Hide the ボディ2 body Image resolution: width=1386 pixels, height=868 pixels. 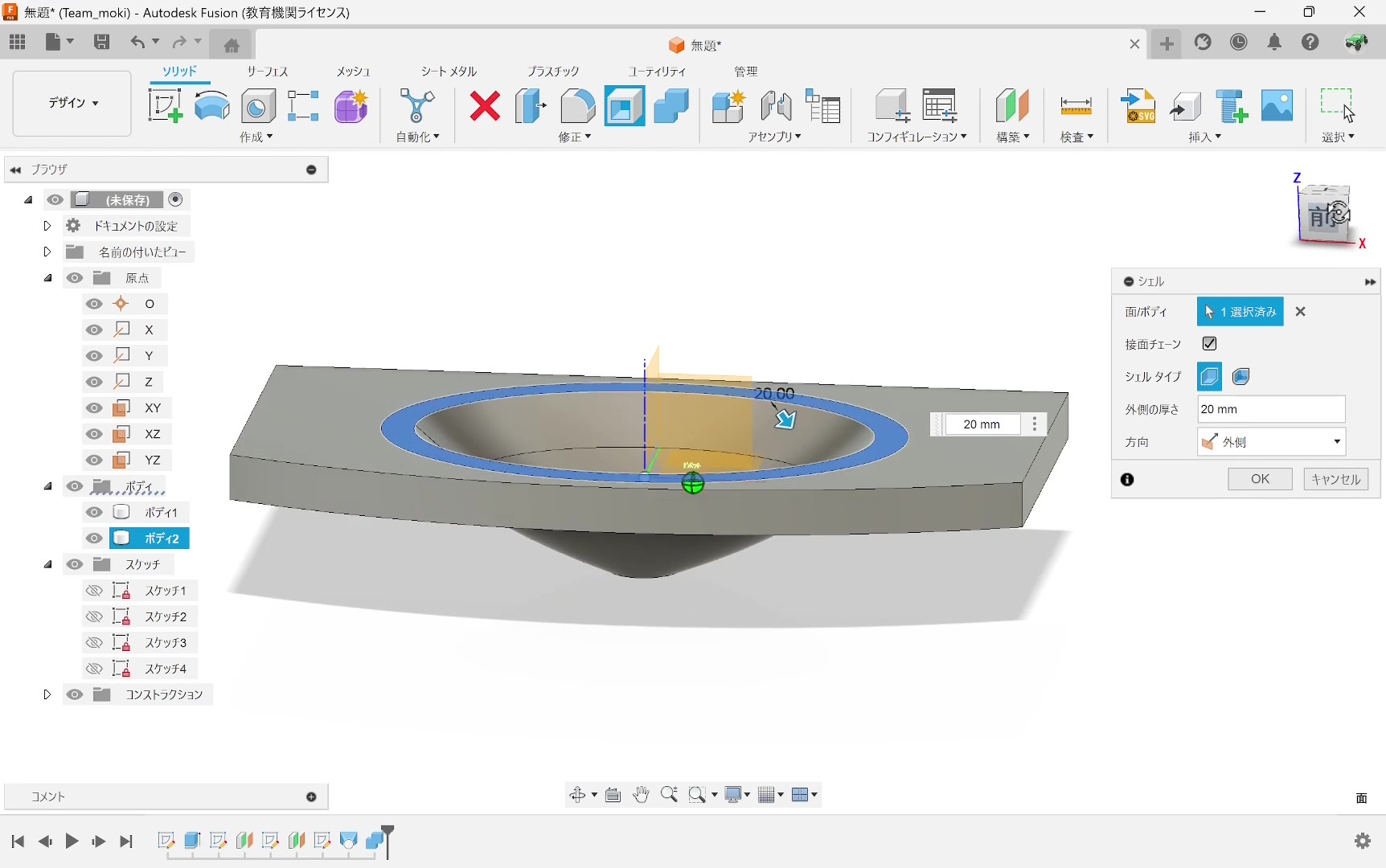coord(94,538)
